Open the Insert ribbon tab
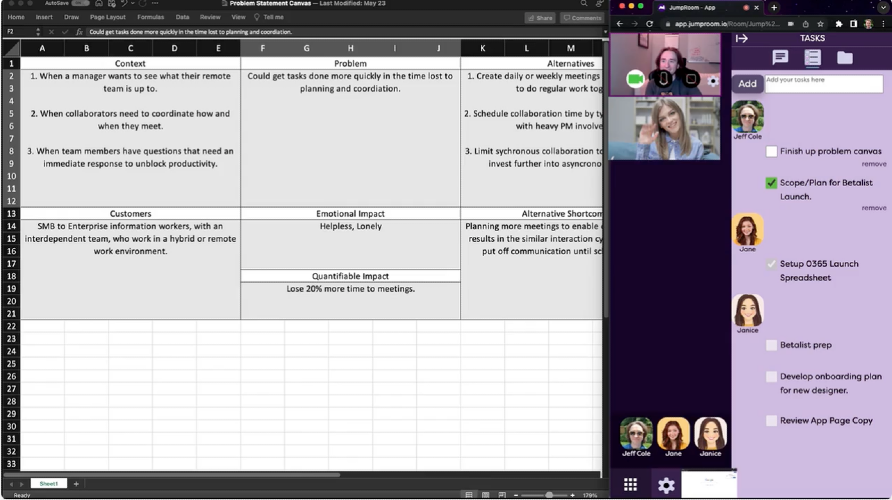This screenshot has width=892, height=500. click(x=44, y=17)
